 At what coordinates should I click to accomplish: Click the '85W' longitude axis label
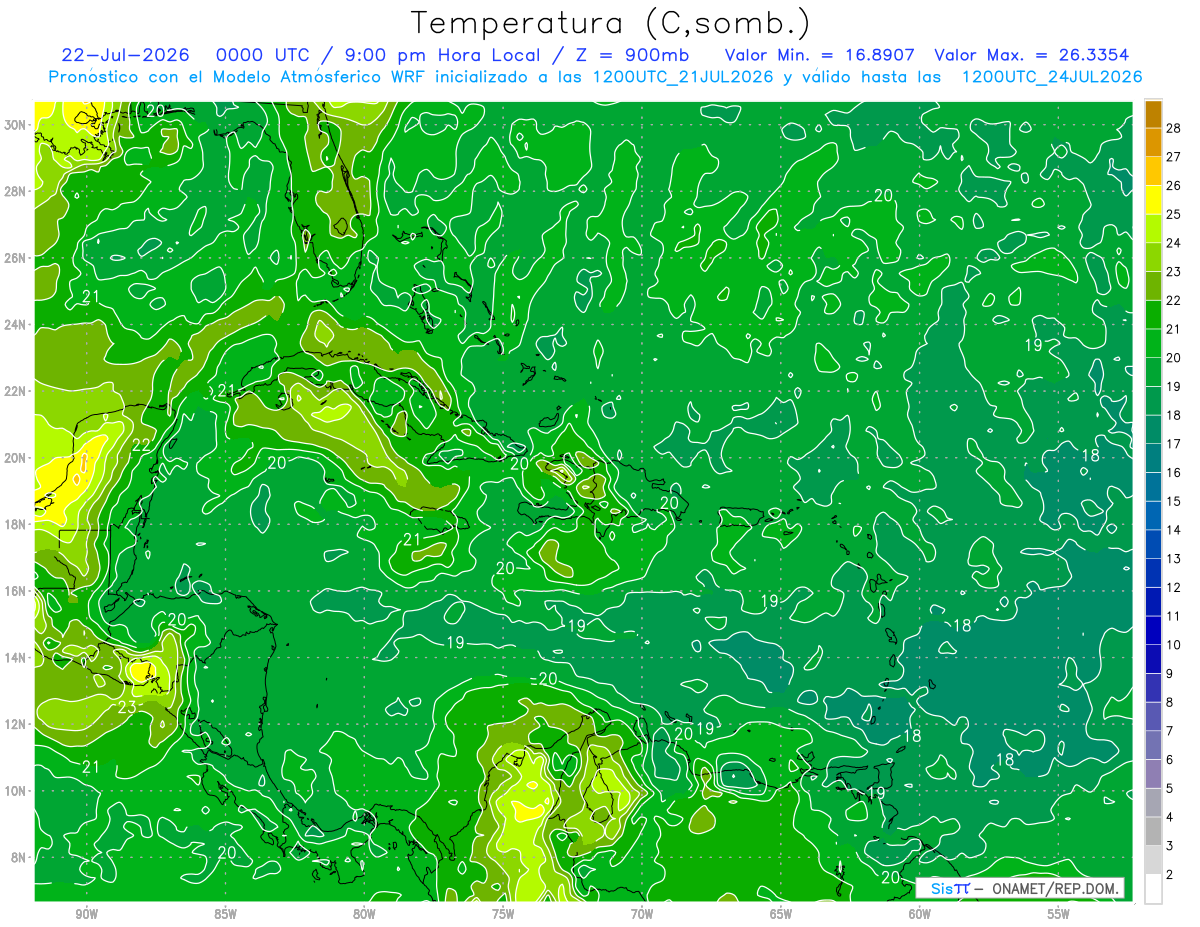[x=225, y=914]
